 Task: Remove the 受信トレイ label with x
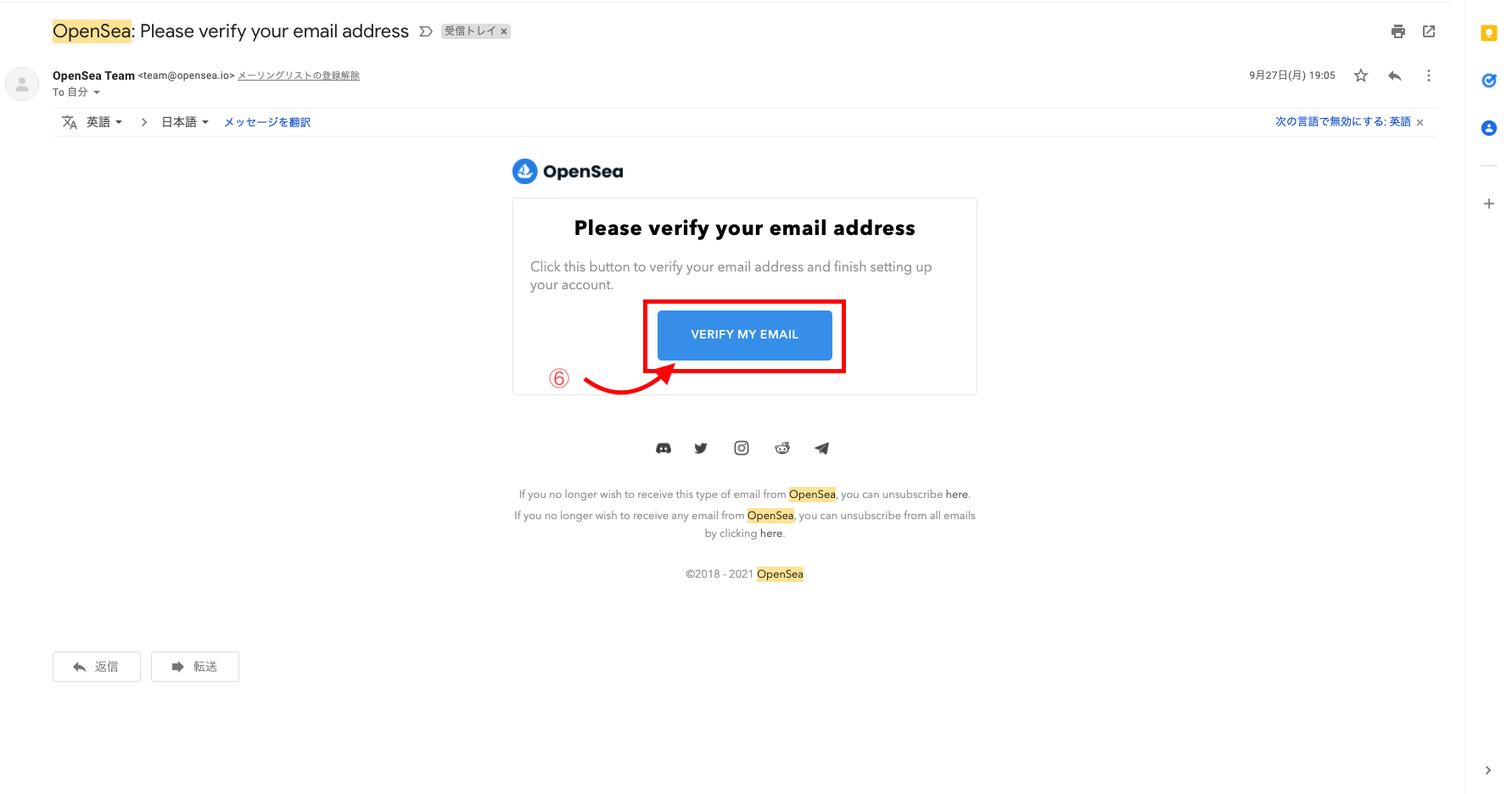tap(504, 31)
